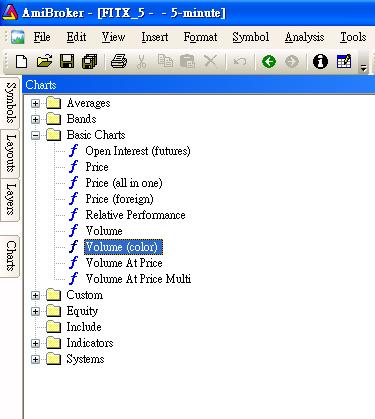
Task: Open the Format menu
Action: click(200, 37)
